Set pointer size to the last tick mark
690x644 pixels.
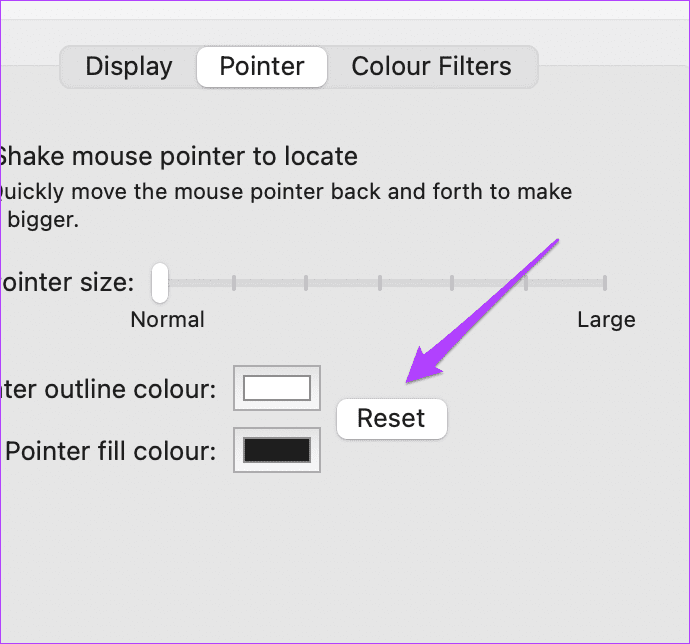point(604,284)
